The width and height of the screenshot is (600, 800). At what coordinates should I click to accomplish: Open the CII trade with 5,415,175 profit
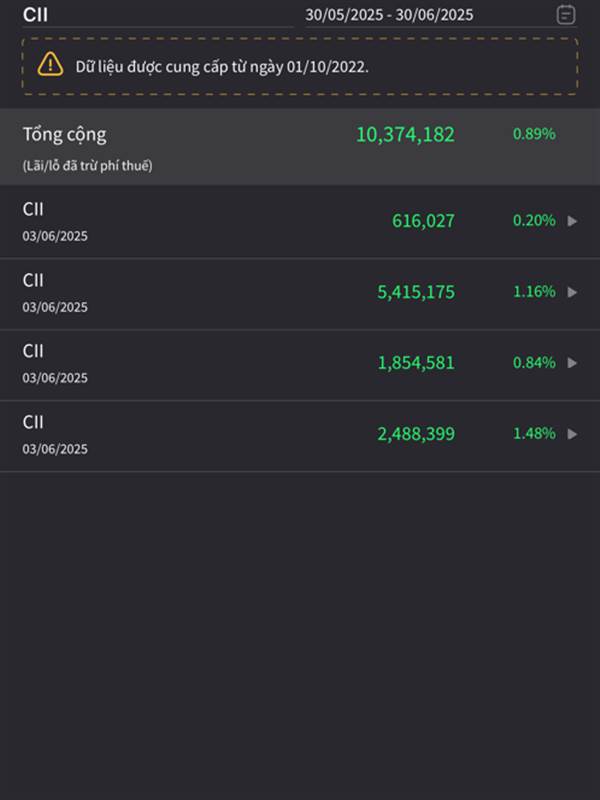(300, 293)
